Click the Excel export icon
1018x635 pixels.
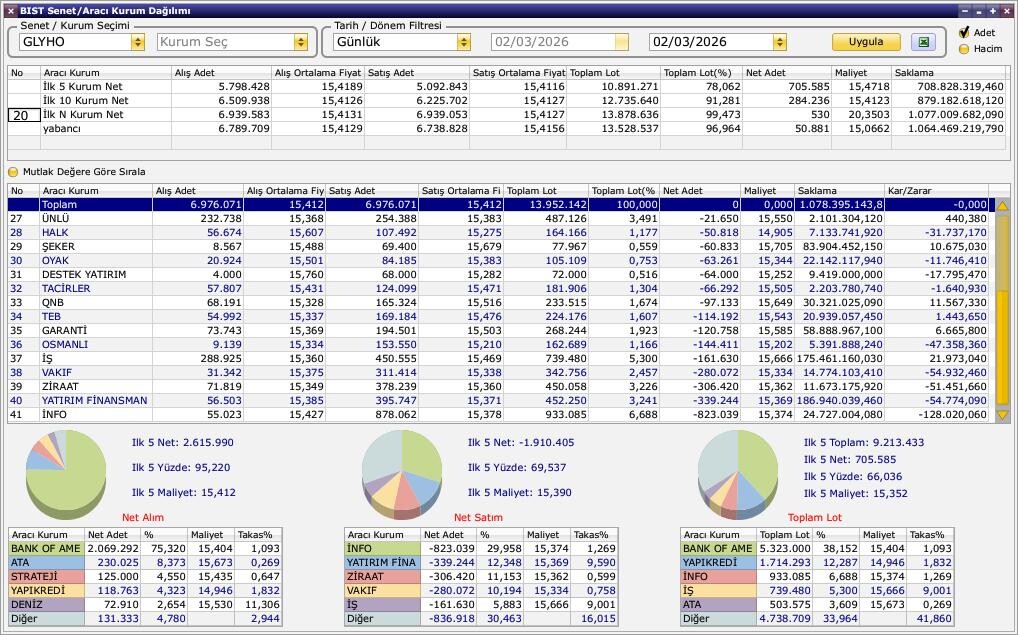tap(924, 42)
